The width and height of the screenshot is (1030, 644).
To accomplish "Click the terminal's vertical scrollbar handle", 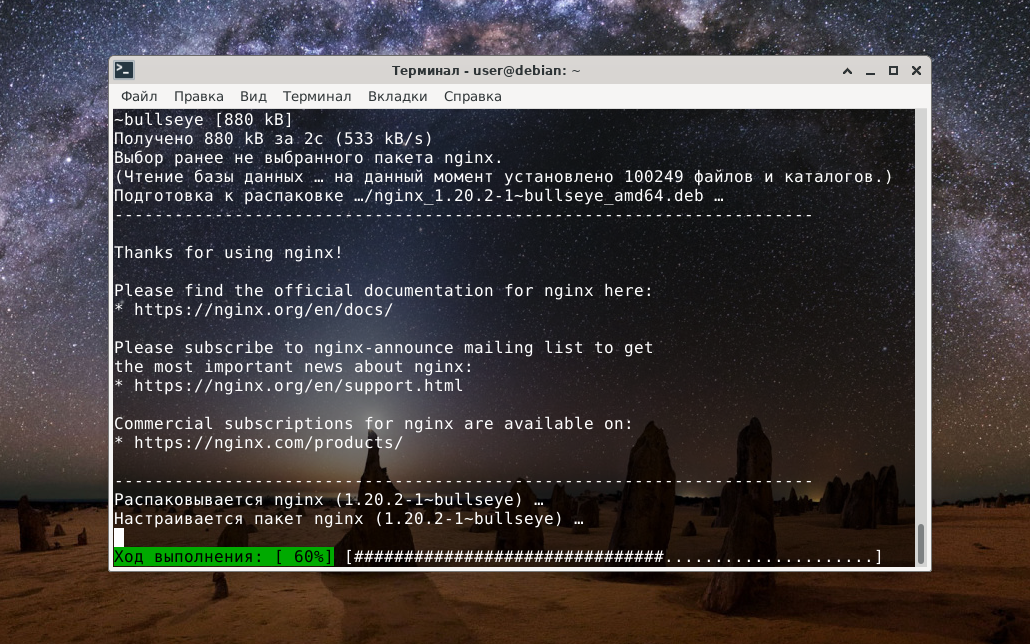I will pyautogui.click(x=921, y=543).
